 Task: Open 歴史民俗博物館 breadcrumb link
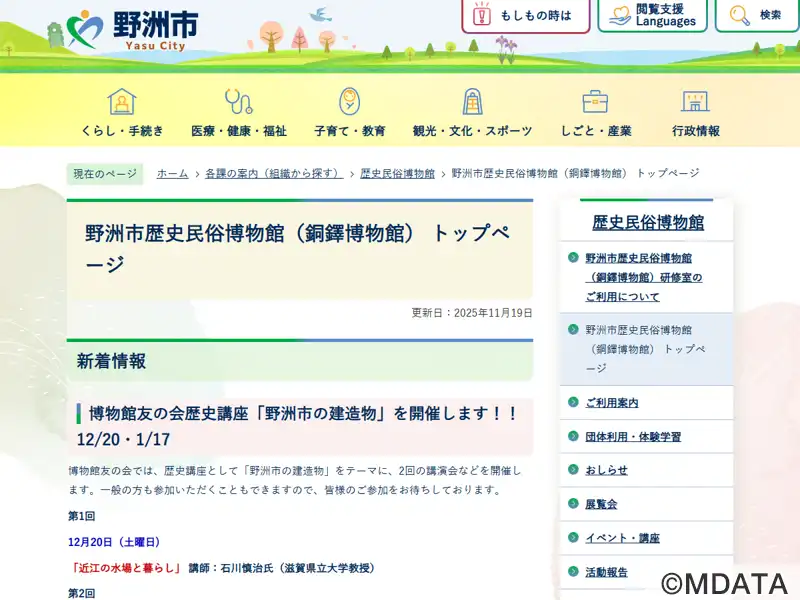point(397,173)
